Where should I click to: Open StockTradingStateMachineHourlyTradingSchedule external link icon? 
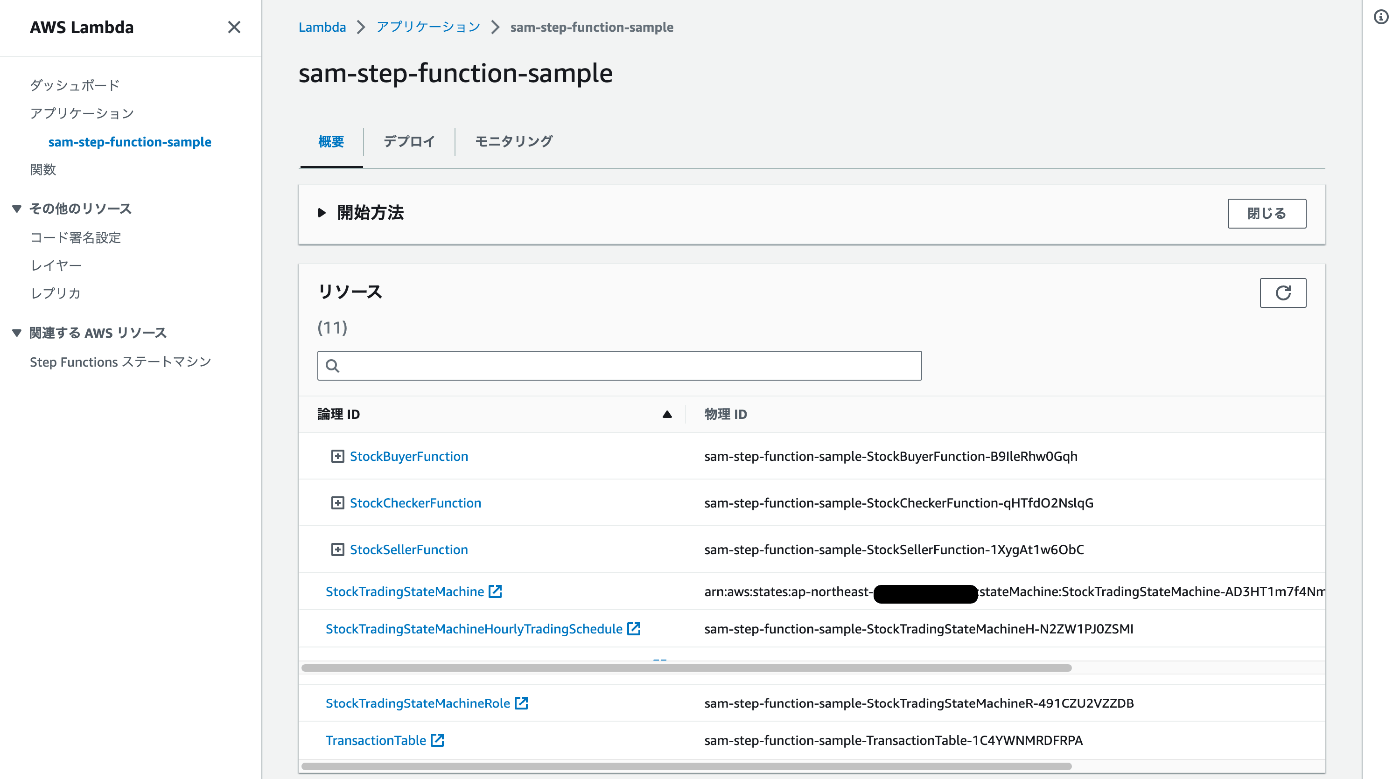pos(633,629)
